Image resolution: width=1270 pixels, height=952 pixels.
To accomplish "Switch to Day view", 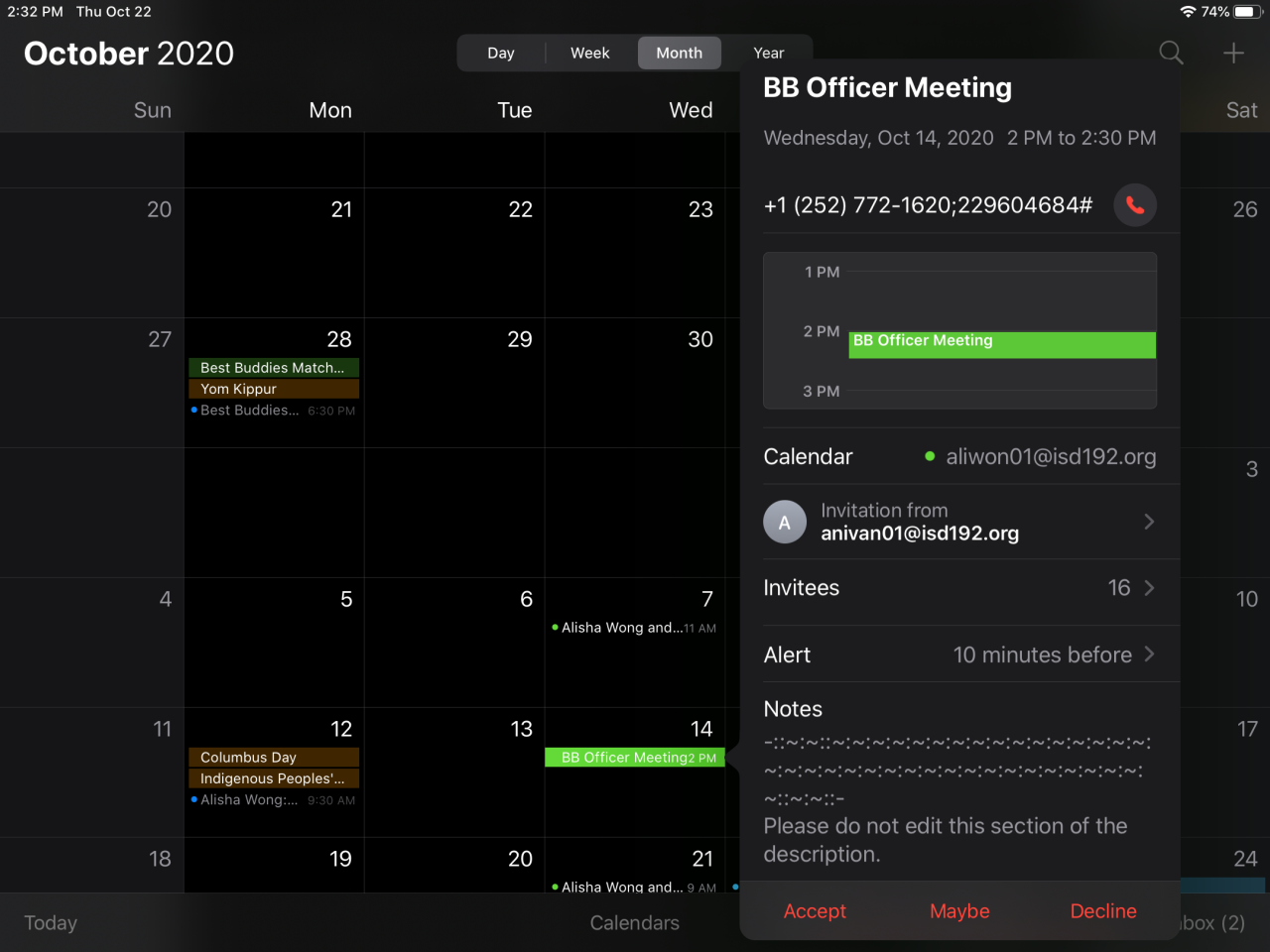I will click(x=501, y=54).
